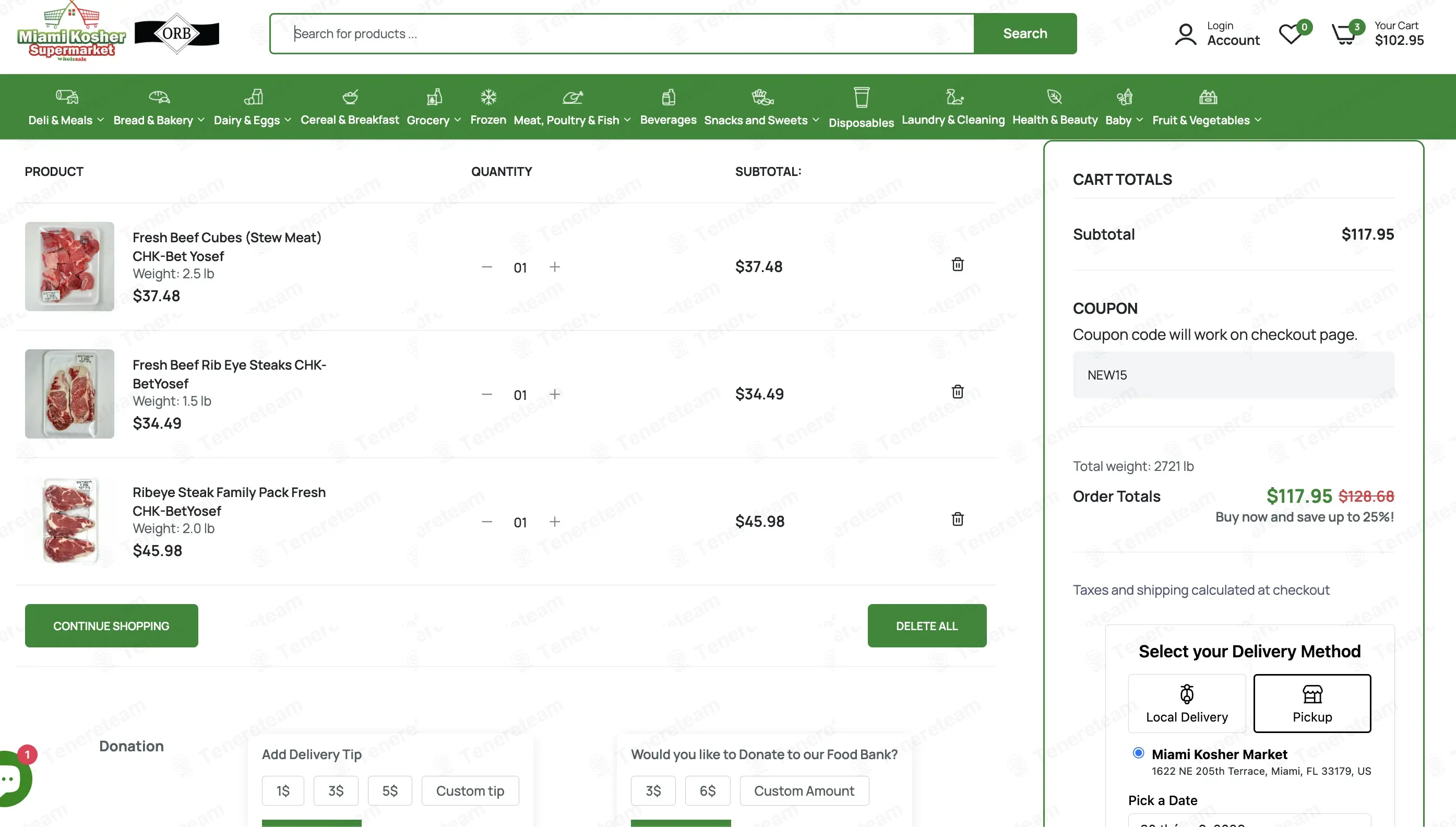
Task: Choose Local Delivery method
Action: pos(1186,703)
